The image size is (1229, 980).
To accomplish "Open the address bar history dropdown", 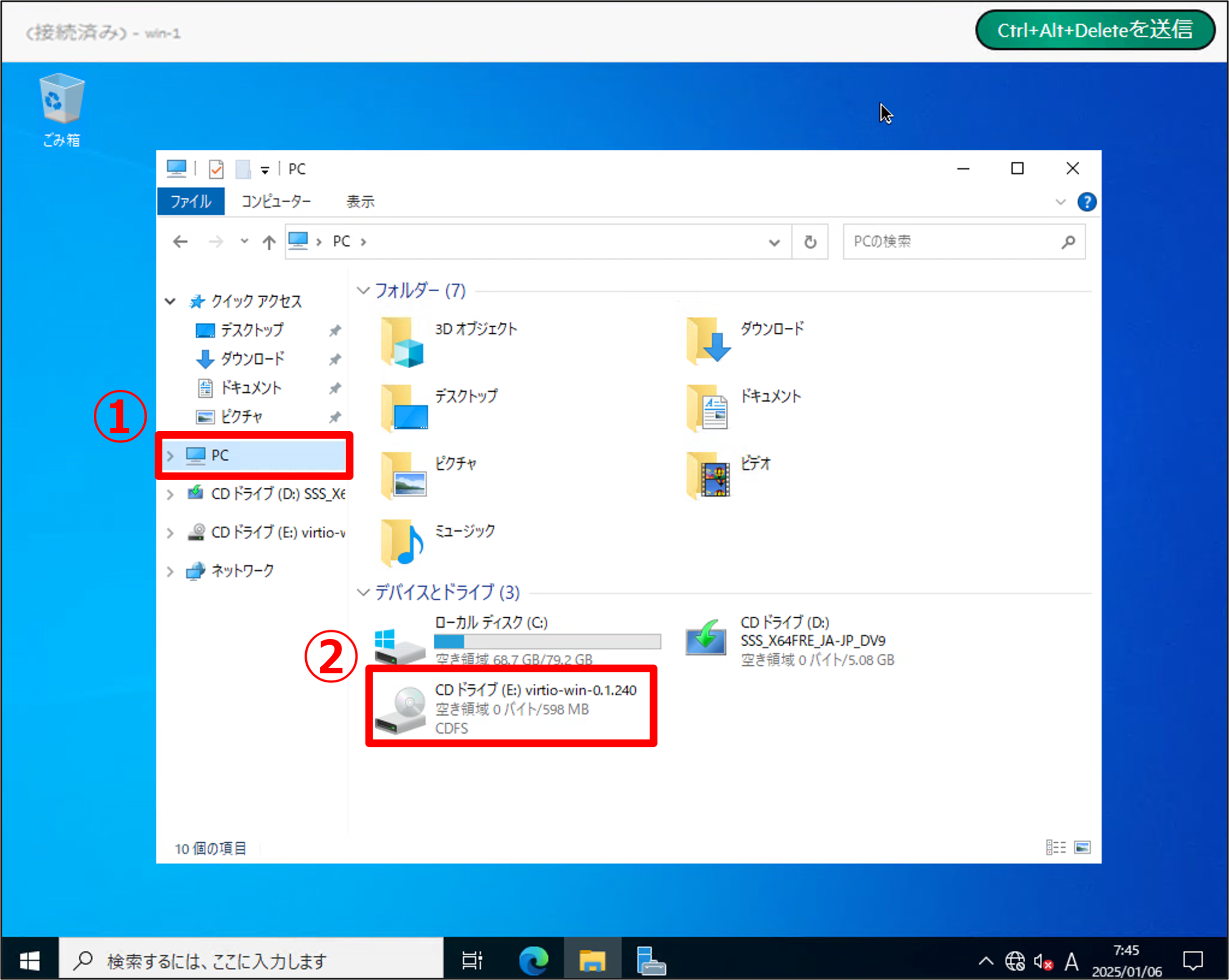I will coord(774,242).
